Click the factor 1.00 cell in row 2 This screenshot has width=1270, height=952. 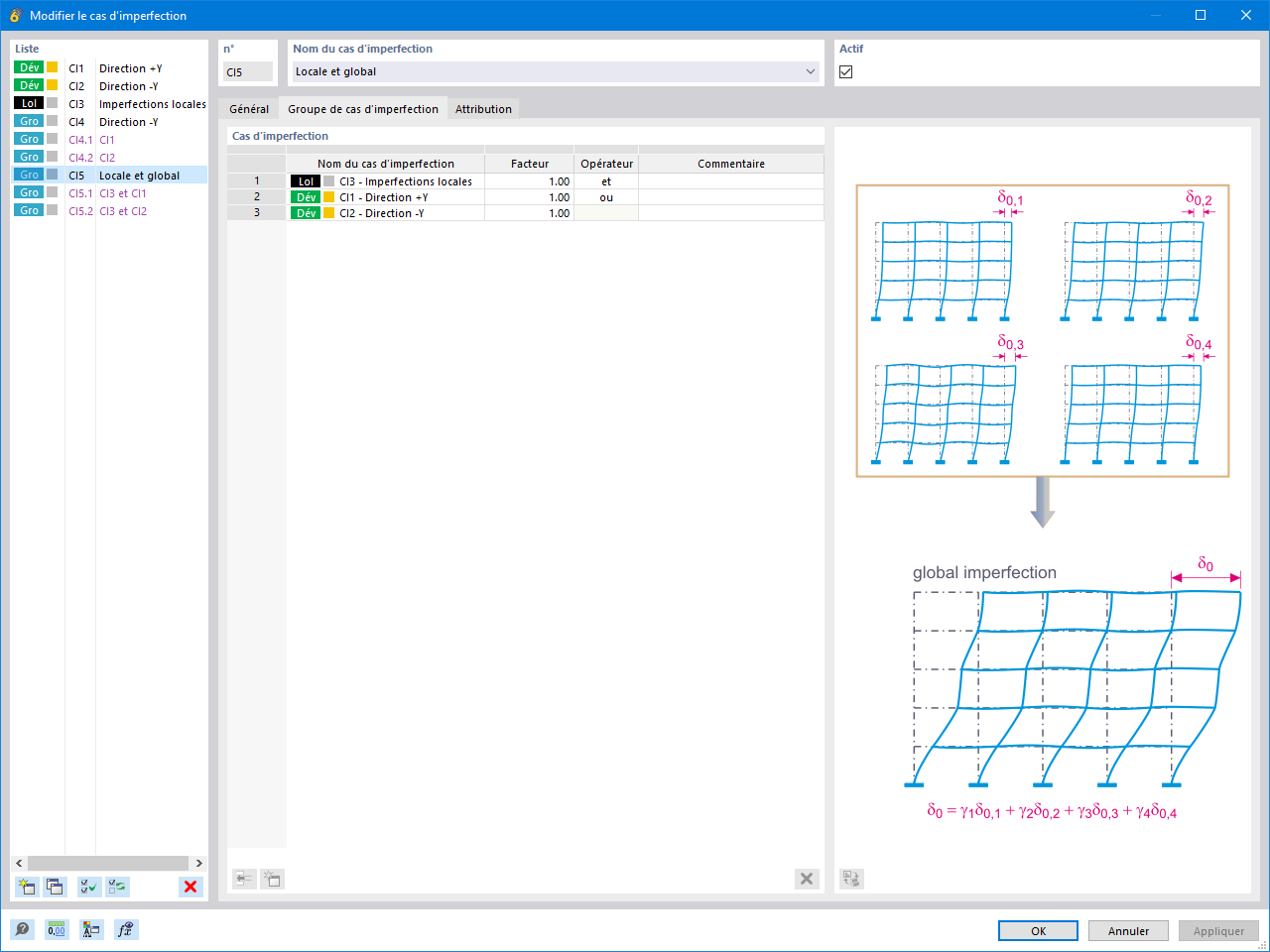[x=530, y=197]
